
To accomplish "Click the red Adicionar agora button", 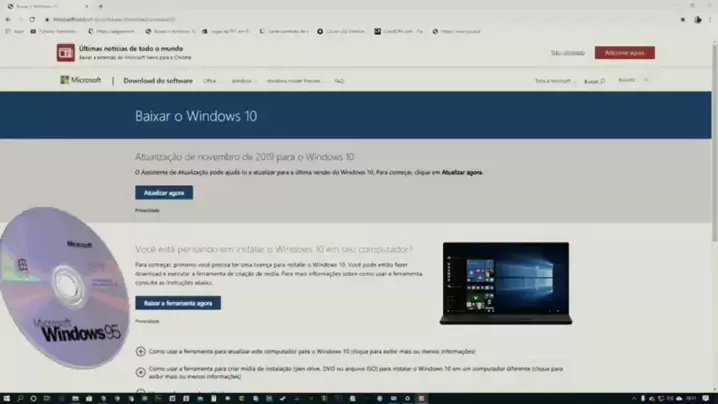I will point(624,52).
